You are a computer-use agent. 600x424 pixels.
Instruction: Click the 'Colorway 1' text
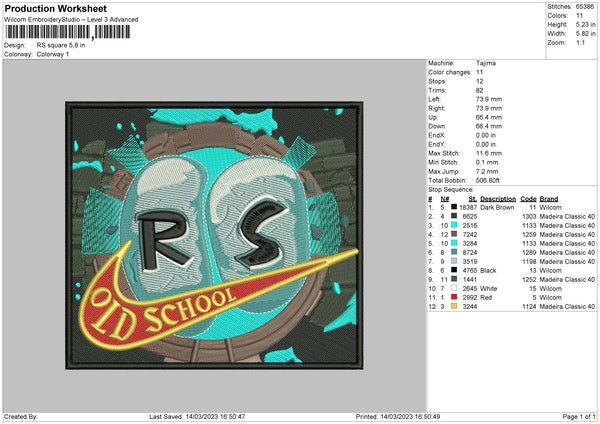pos(55,53)
